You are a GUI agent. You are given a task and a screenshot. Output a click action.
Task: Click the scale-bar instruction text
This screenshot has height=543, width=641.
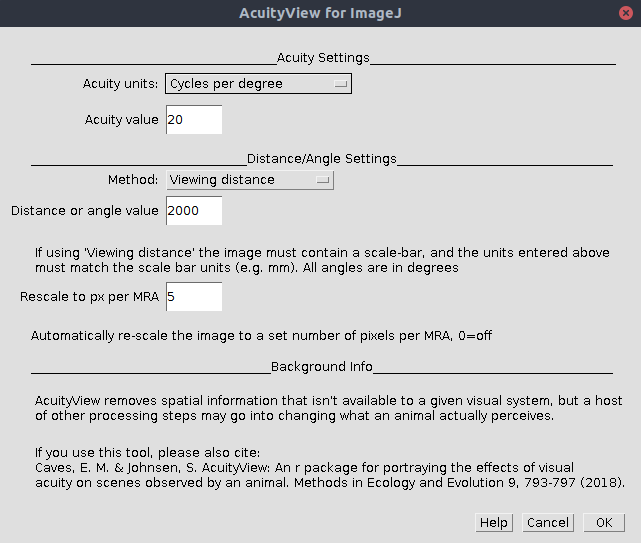322,260
